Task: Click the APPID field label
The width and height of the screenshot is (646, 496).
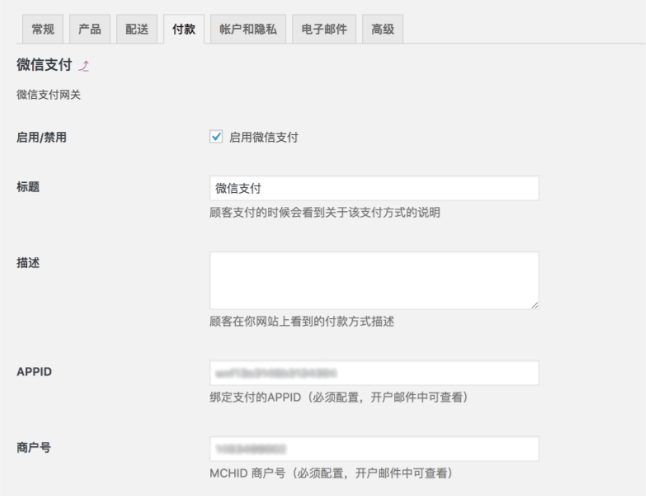Action: tap(34, 372)
